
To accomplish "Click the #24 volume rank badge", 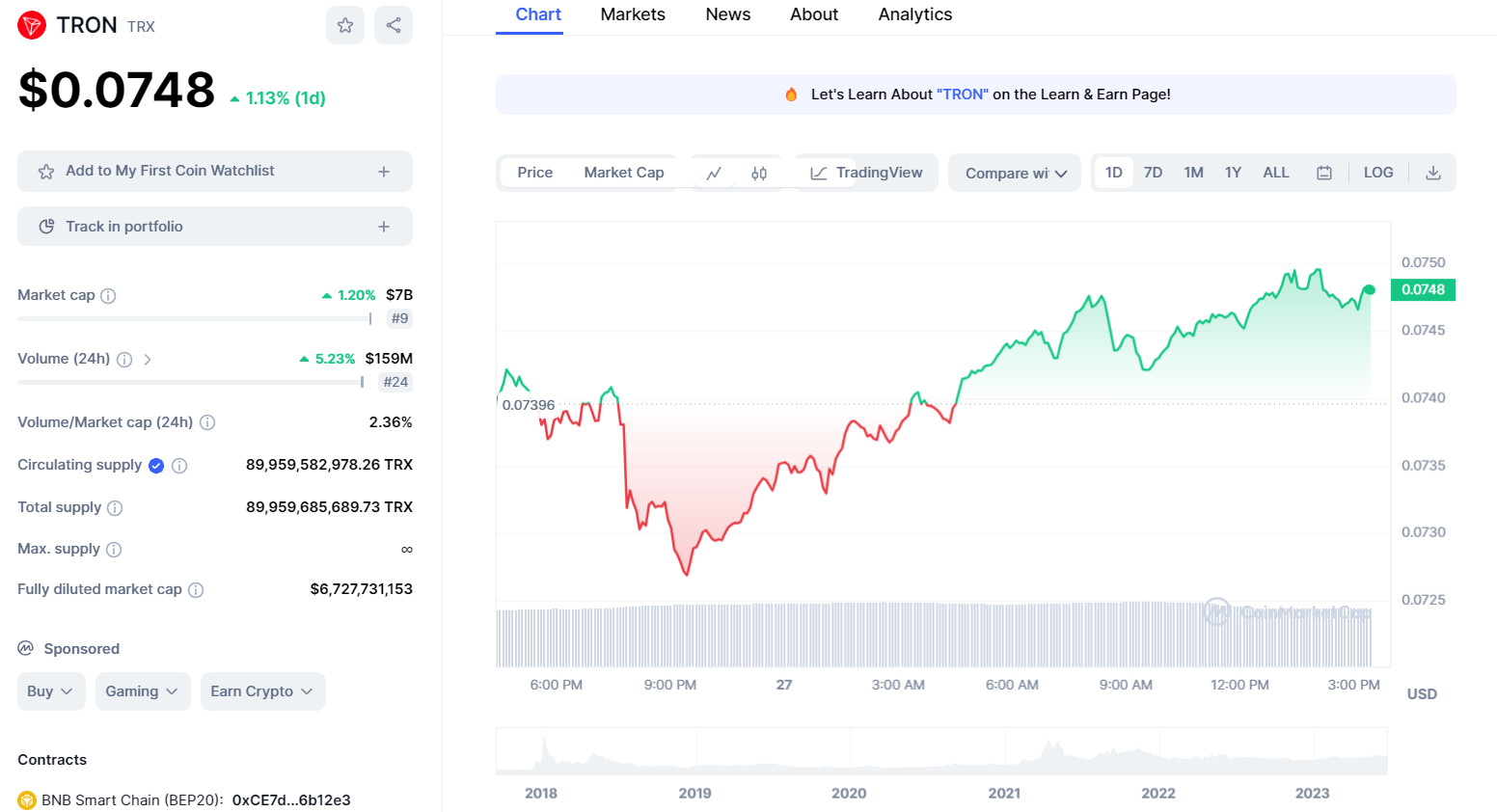I will (395, 382).
